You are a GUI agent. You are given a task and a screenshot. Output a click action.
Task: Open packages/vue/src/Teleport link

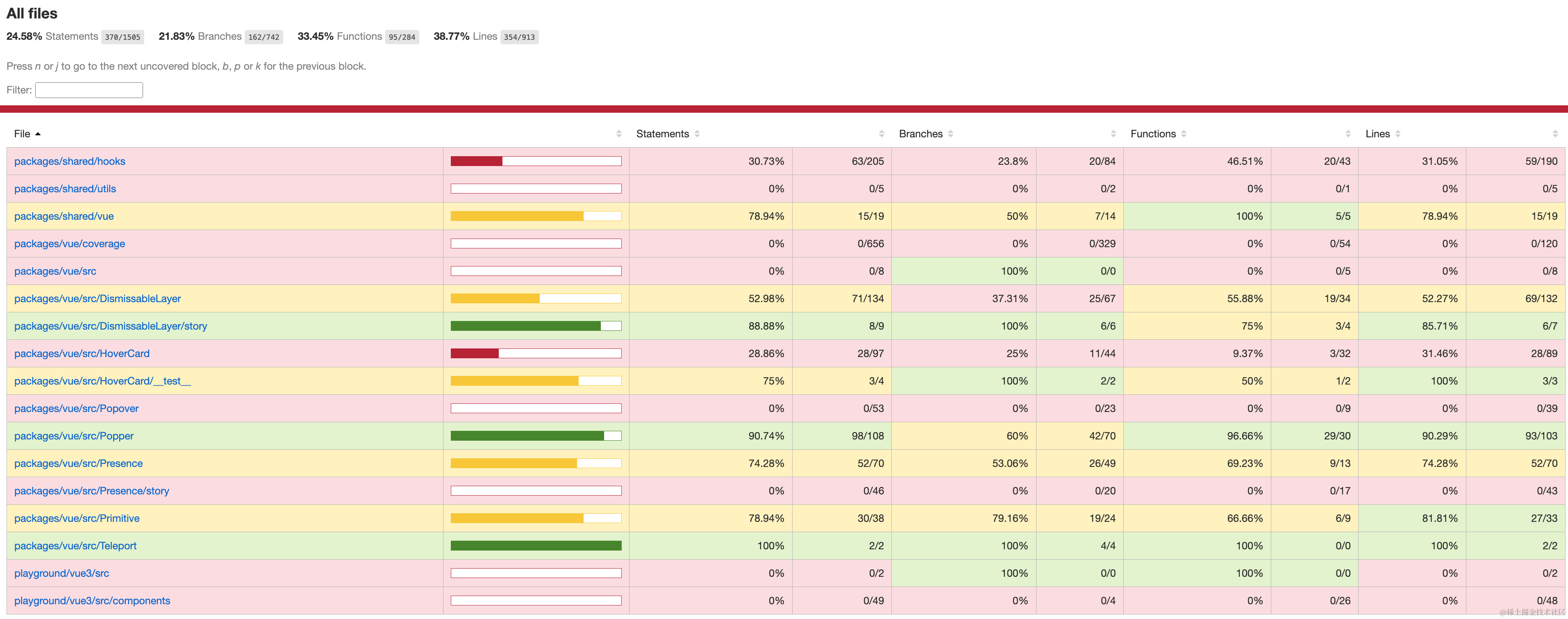[x=75, y=546]
